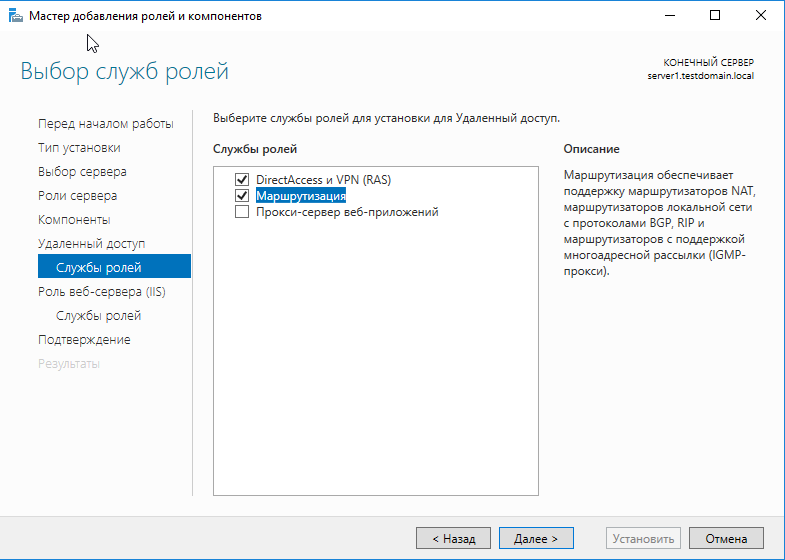Viewport: 785px width, 560px height.
Task: Click the wizard icon in title bar
Action: point(13,15)
